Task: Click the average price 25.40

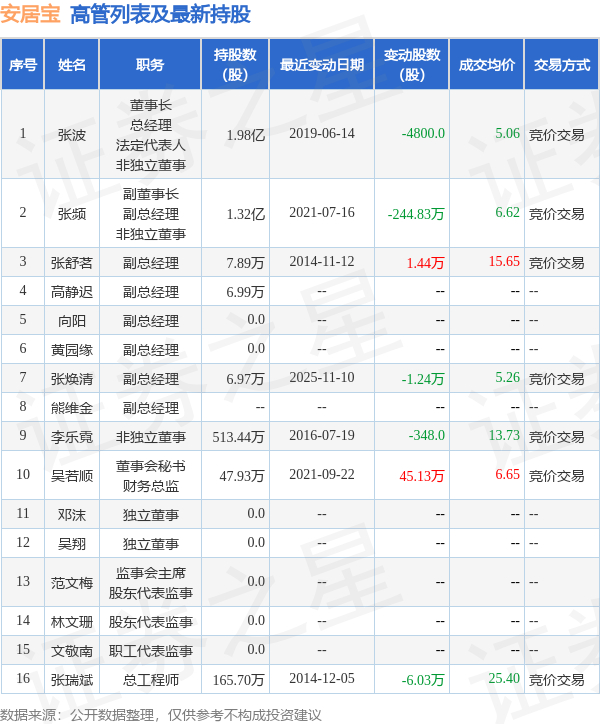Action: click(504, 678)
